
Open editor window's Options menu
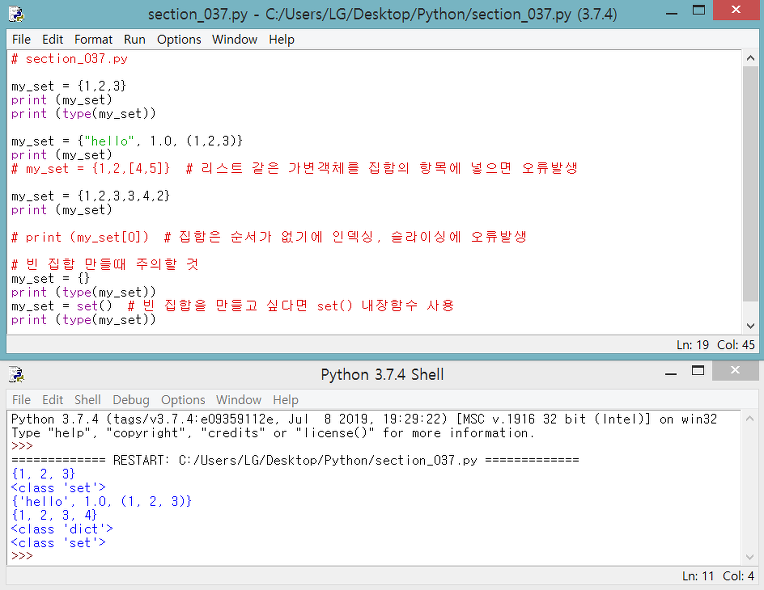pyautogui.click(x=179, y=39)
